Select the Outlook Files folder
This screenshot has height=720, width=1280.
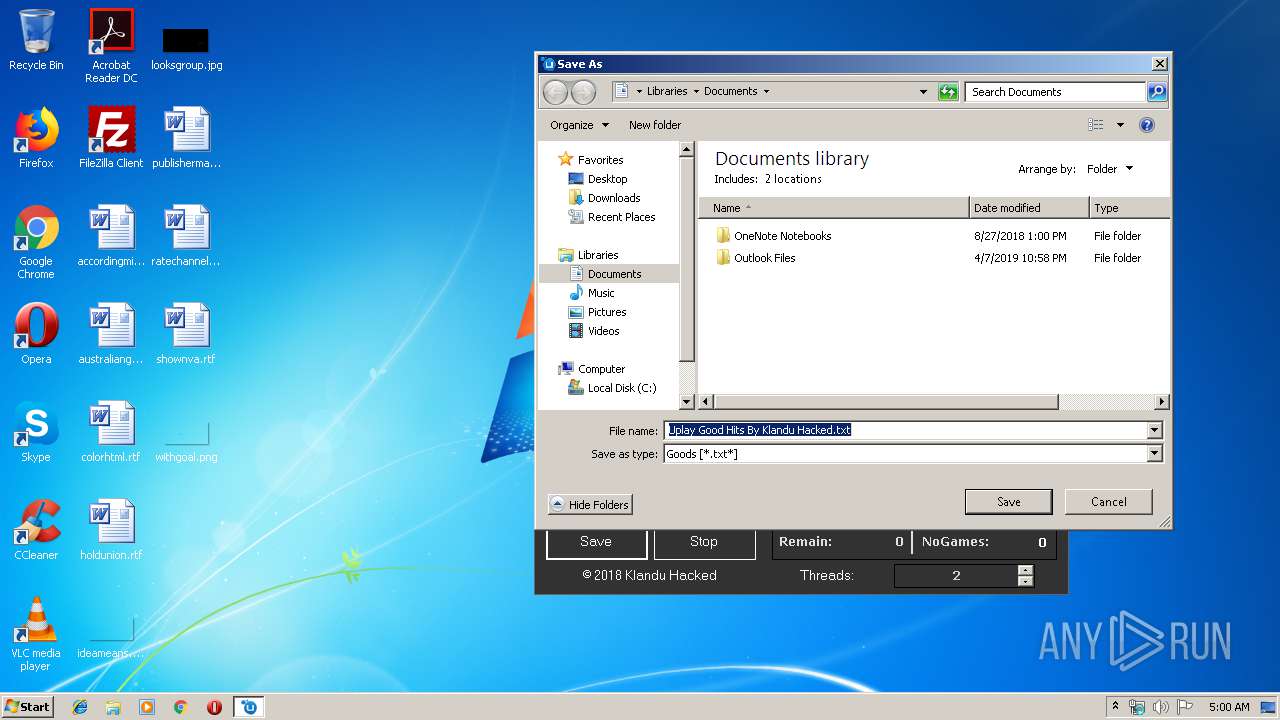(x=756, y=258)
